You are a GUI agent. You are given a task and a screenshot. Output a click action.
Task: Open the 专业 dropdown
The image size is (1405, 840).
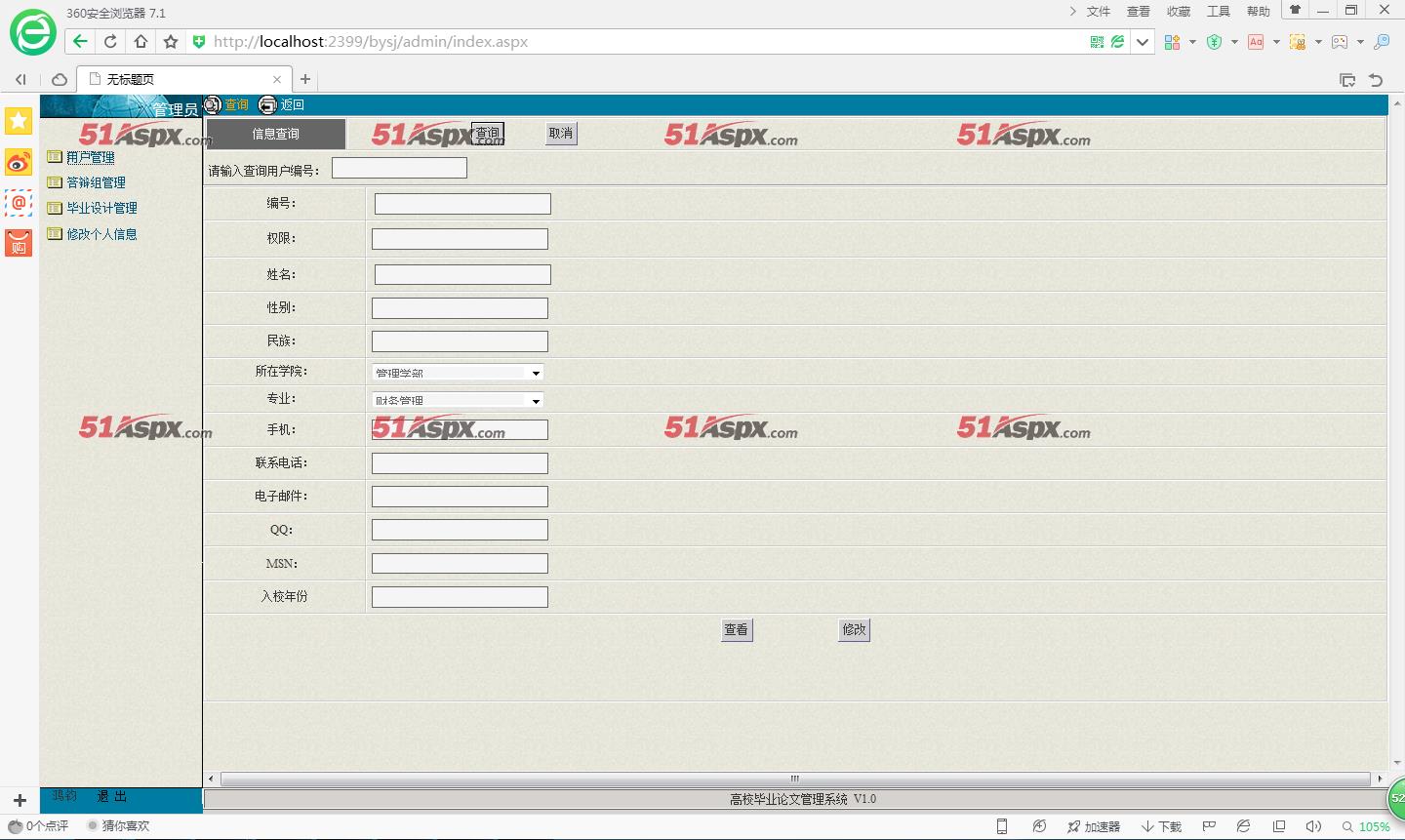pyautogui.click(x=458, y=400)
